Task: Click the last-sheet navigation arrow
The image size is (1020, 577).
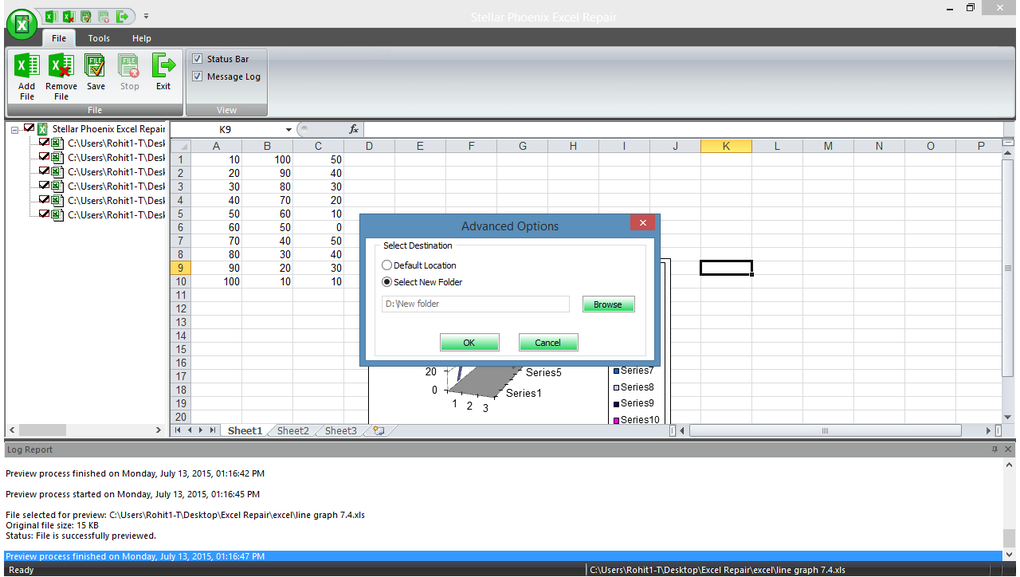Action: click(x=212, y=431)
